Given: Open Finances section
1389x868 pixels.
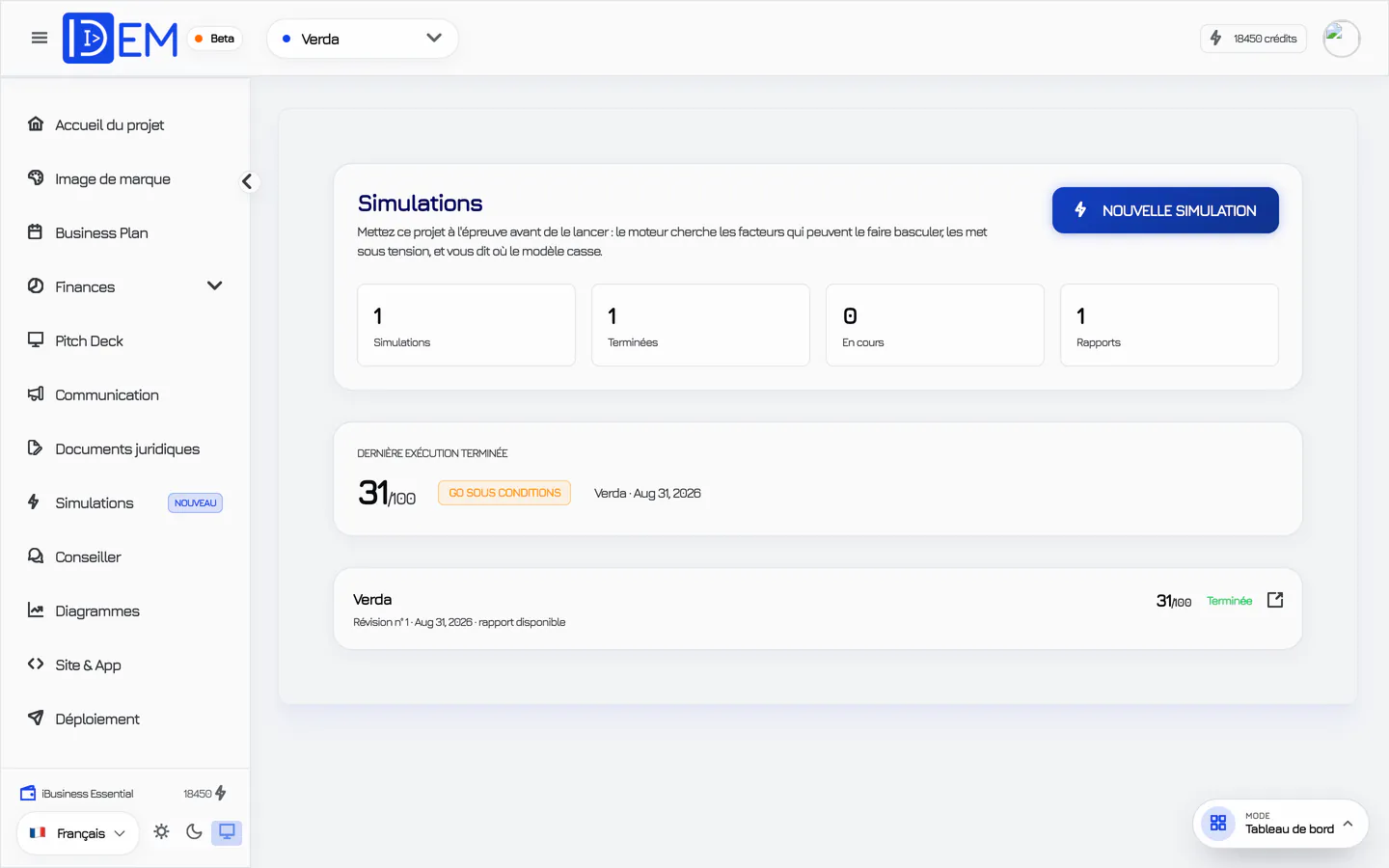Looking at the screenshot, I should pos(85,286).
